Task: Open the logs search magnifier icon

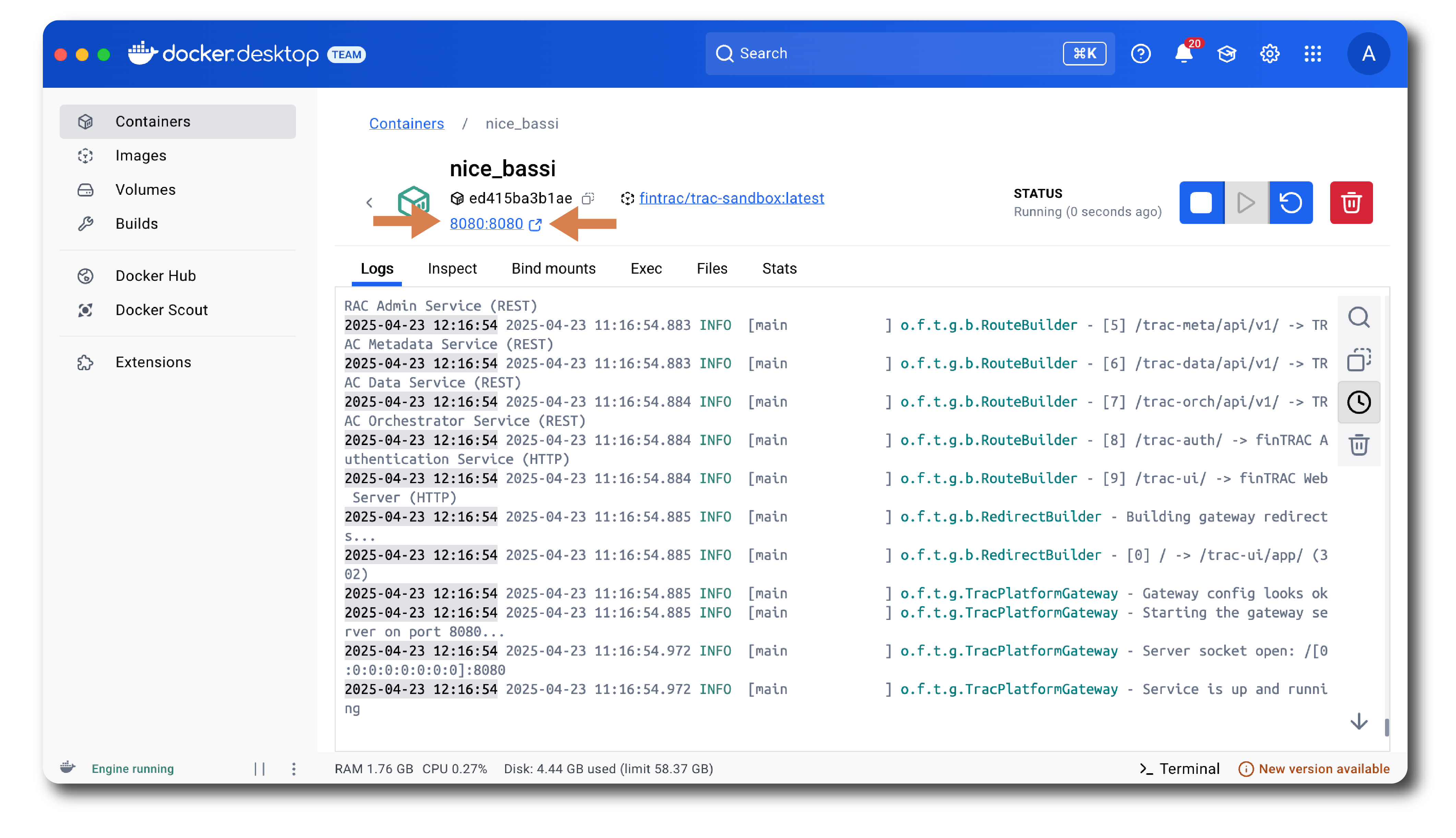Action: click(1358, 317)
